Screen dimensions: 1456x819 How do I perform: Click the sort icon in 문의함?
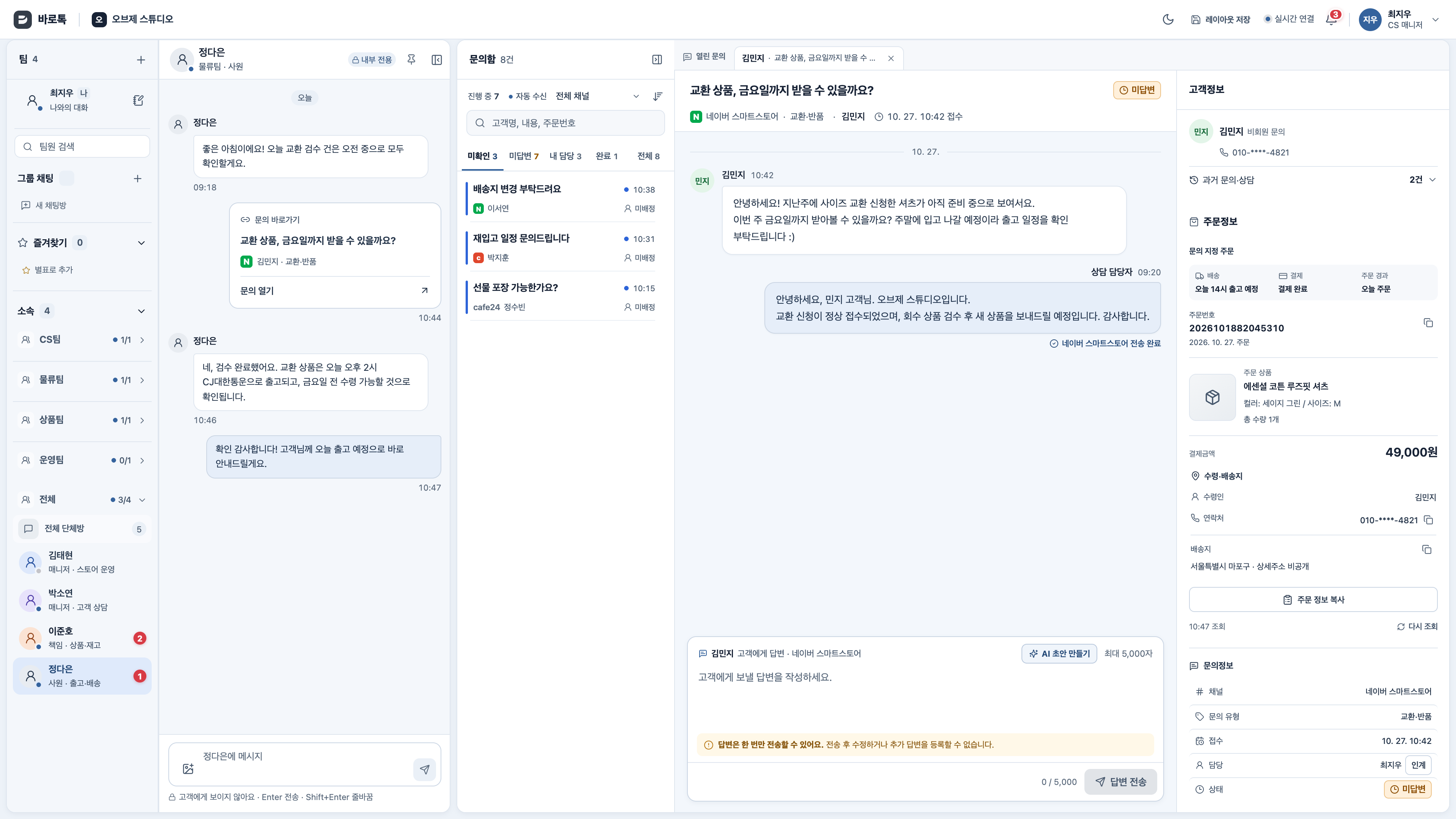point(657,96)
